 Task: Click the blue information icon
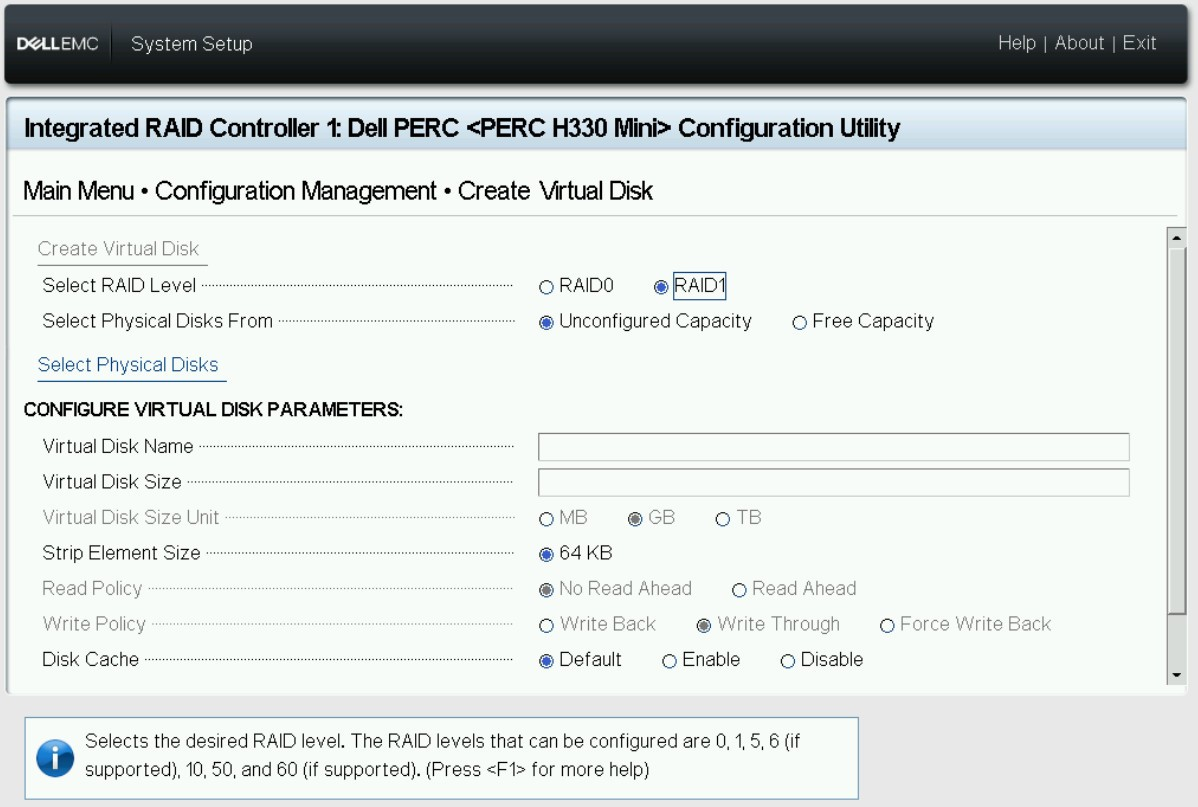(55, 758)
